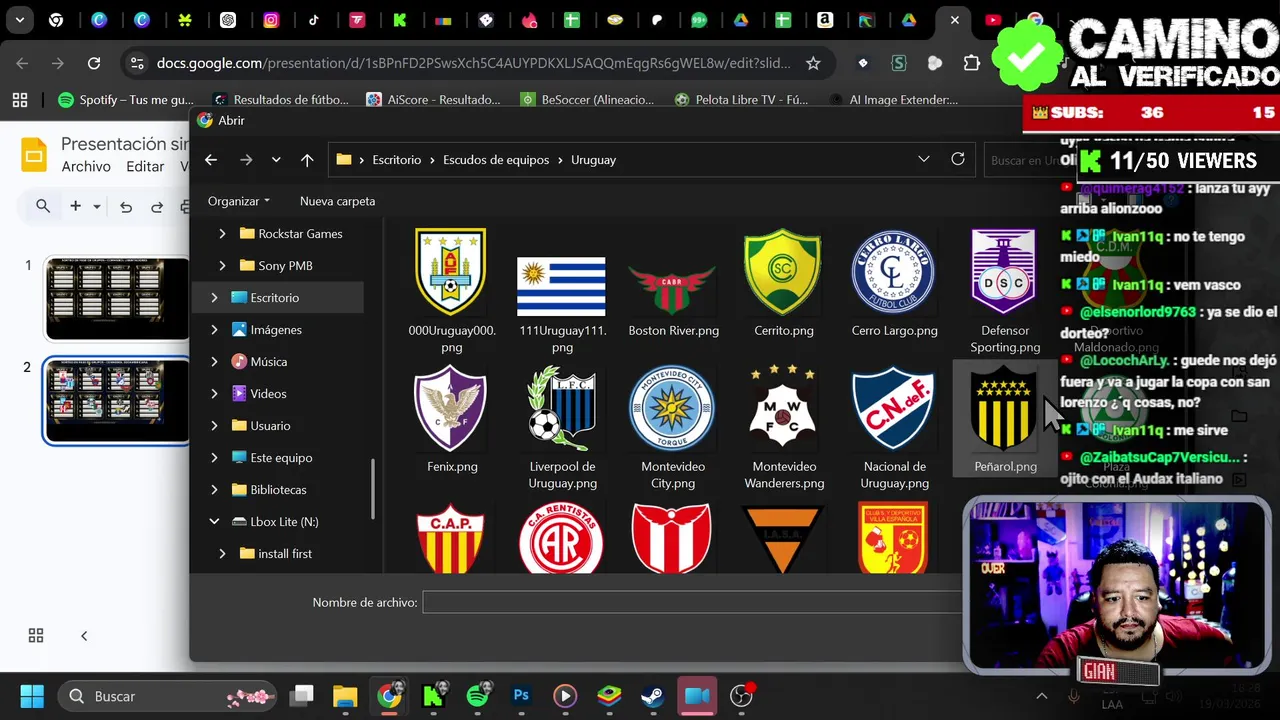Select the 000Uruguay000.png file
Screen dimensions: 1280x720
tap(451, 290)
